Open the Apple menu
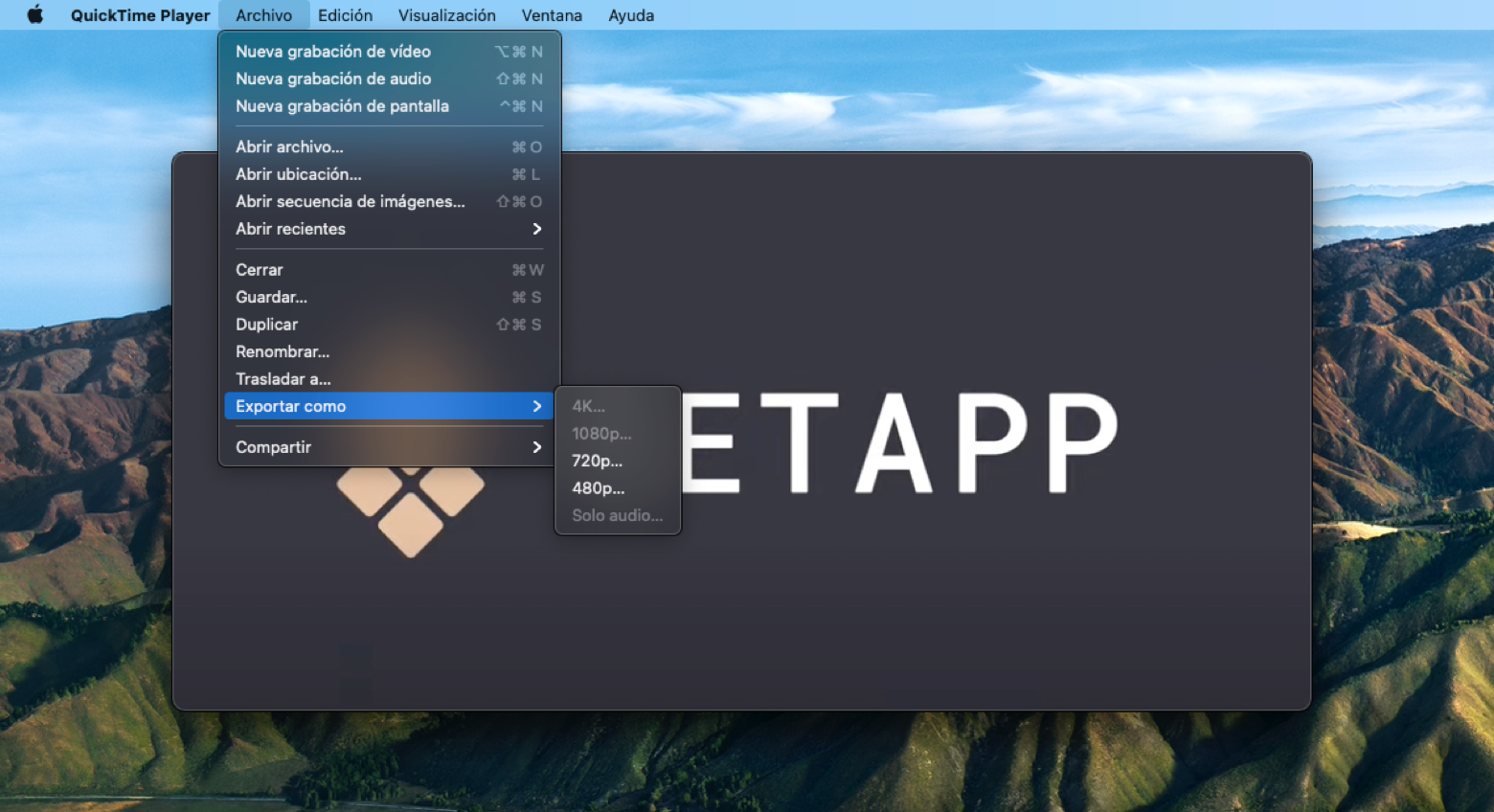The image size is (1494, 812). (x=35, y=14)
